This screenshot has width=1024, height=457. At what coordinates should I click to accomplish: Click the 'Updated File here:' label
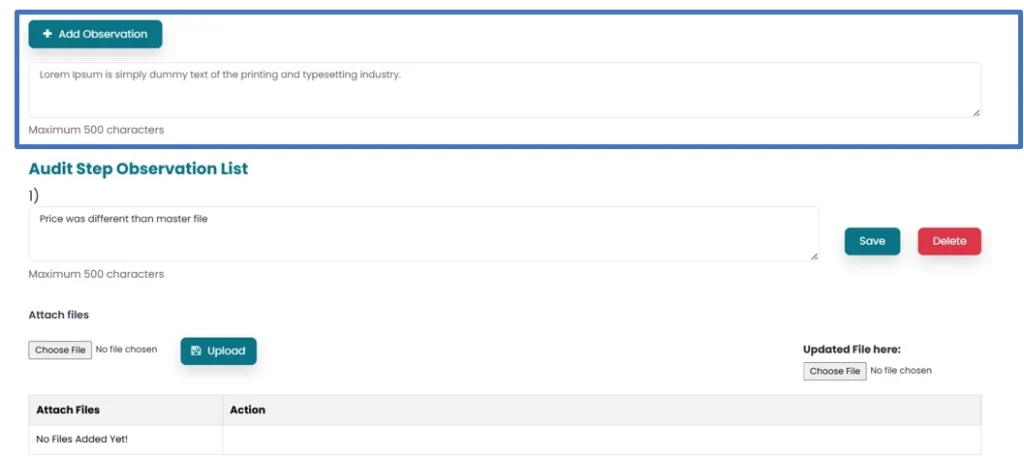(x=851, y=350)
